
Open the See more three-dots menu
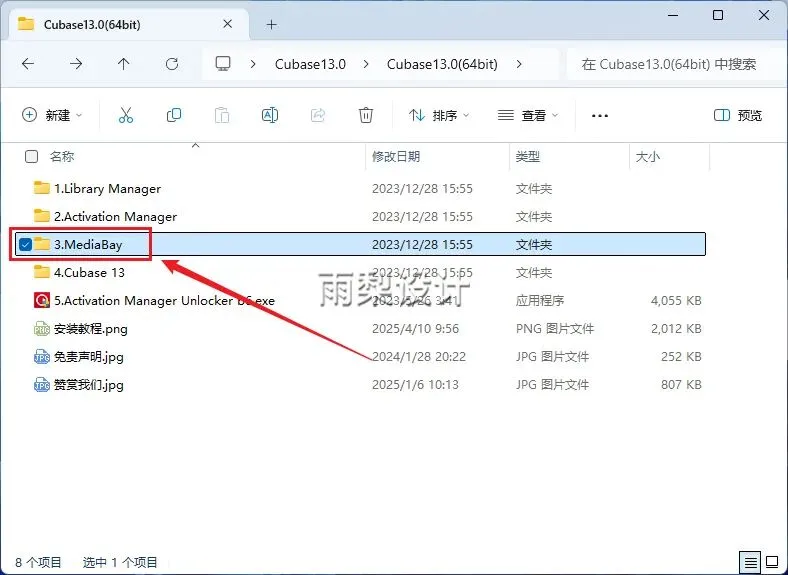pos(600,116)
